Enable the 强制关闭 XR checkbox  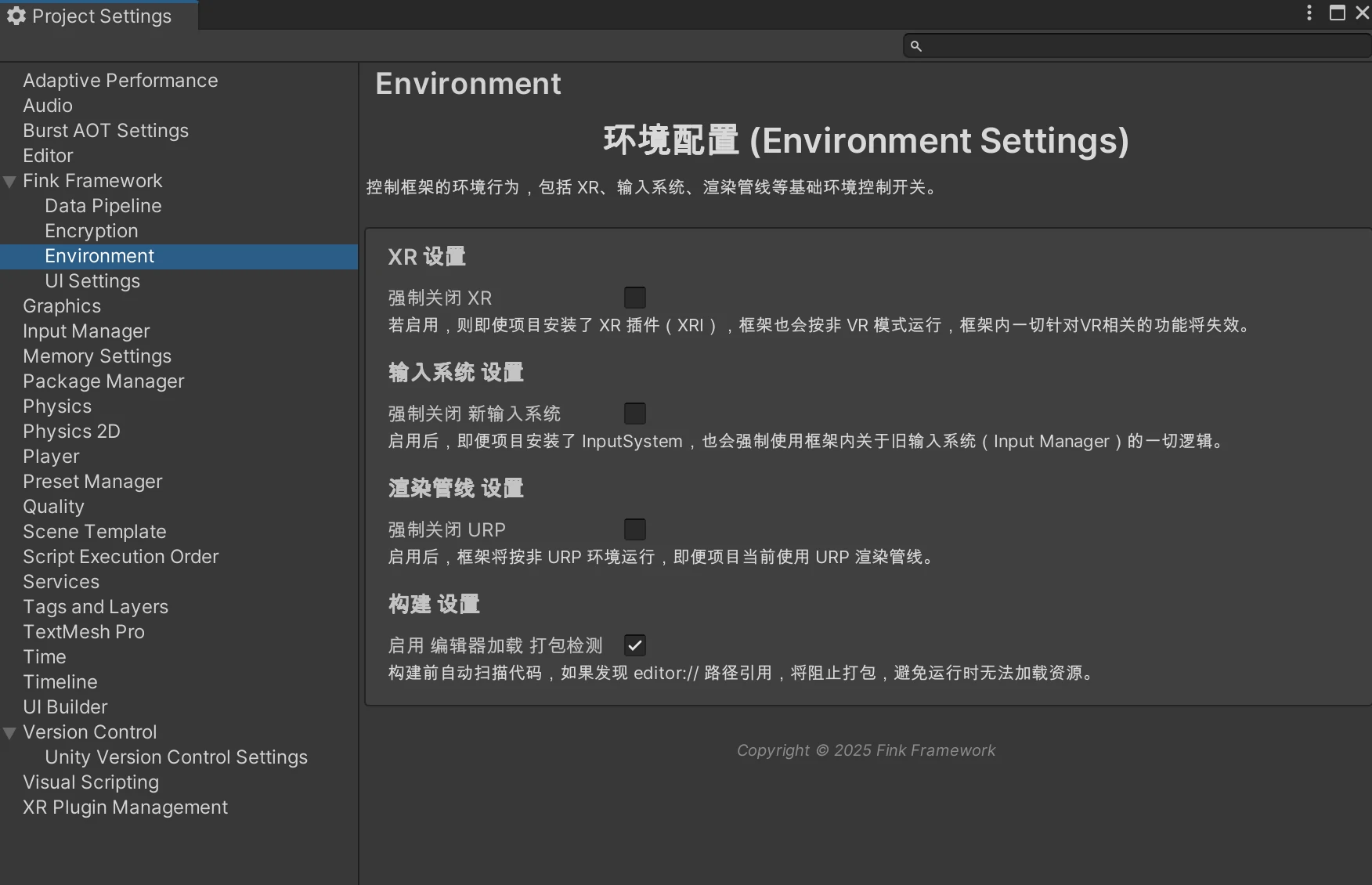[634, 298]
